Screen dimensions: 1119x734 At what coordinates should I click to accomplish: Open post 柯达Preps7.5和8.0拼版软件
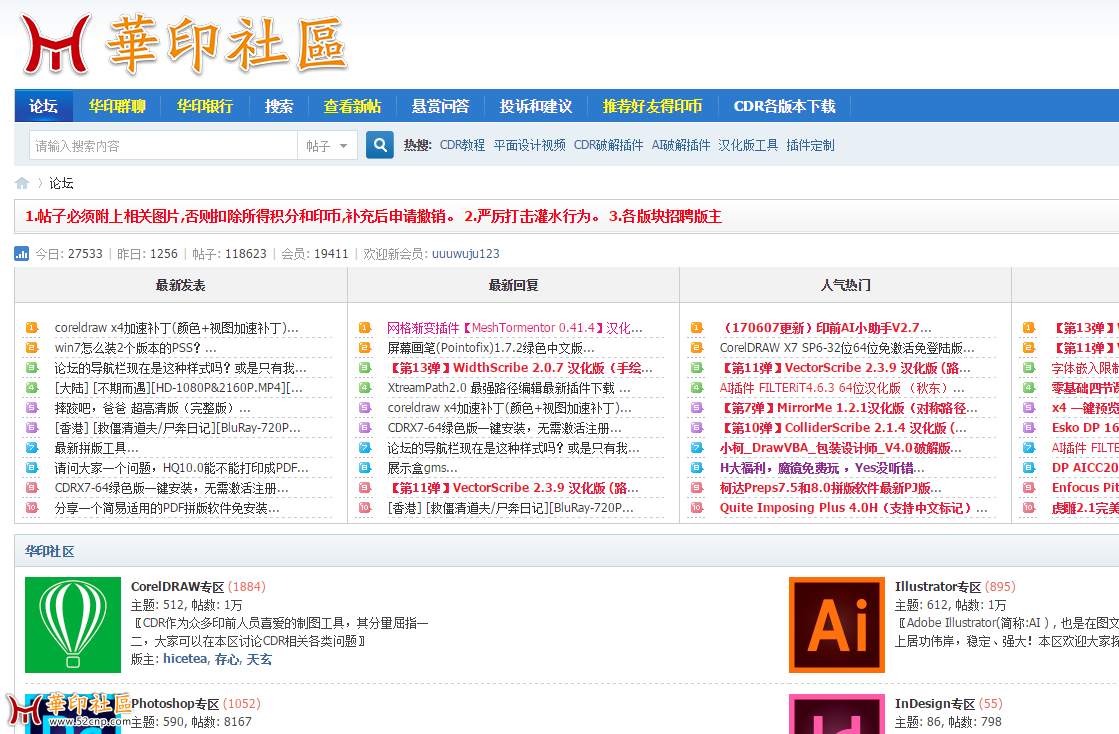tap(831, 488)
